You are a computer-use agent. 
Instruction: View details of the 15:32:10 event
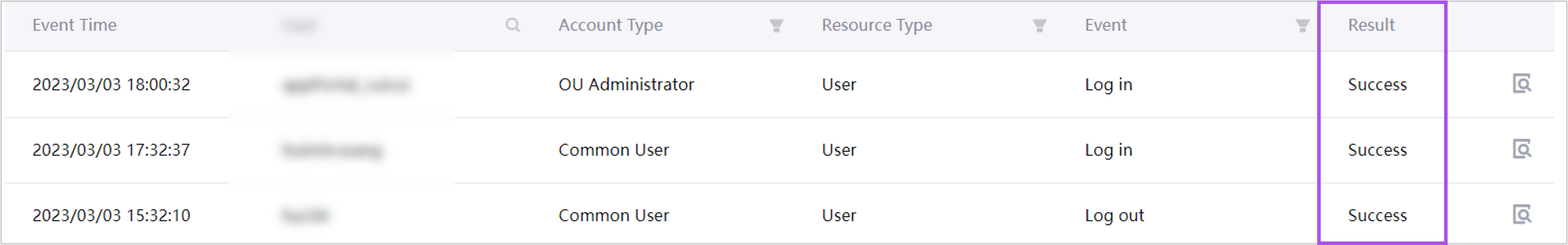tap(1522, 214)
